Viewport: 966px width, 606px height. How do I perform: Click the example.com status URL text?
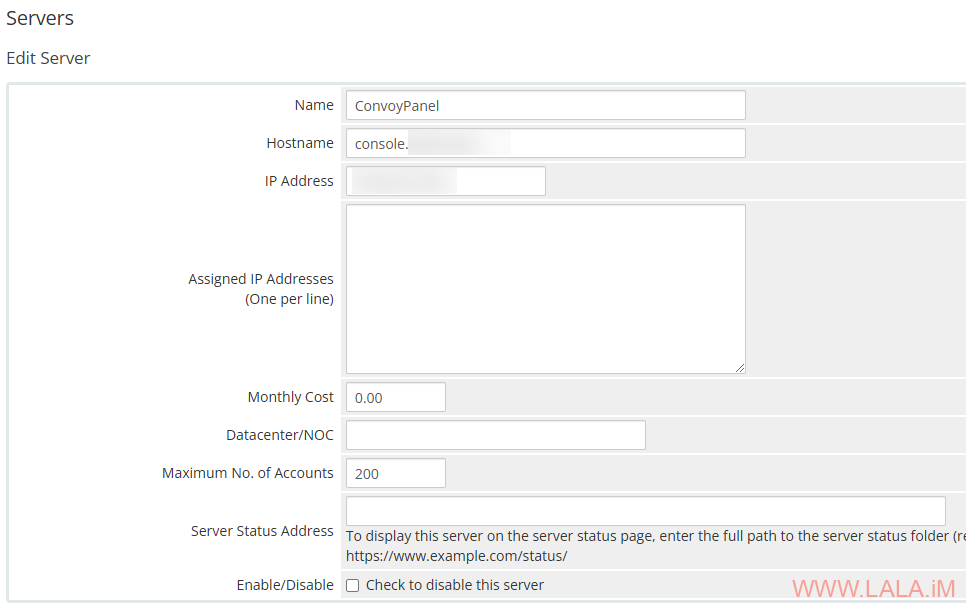pyautogui.click(x=457, y=555)
